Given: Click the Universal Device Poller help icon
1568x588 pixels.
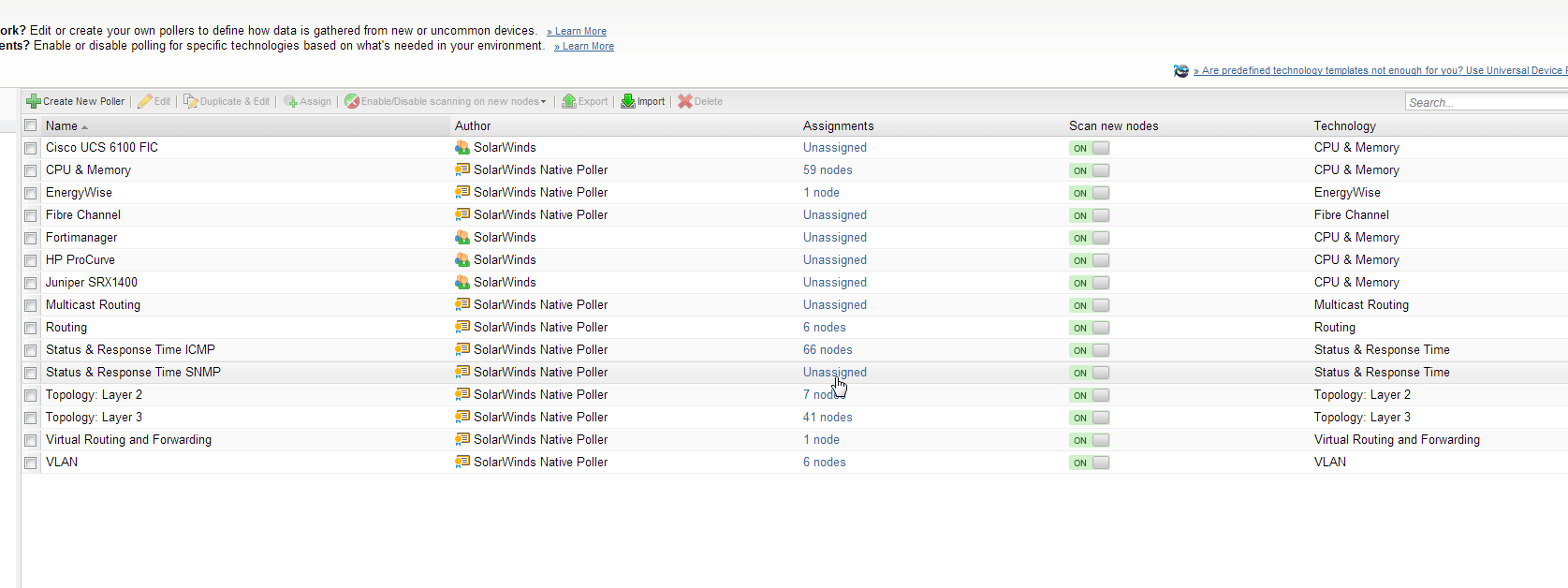Looking at the screenshot, I should (x=1181, y=70).
